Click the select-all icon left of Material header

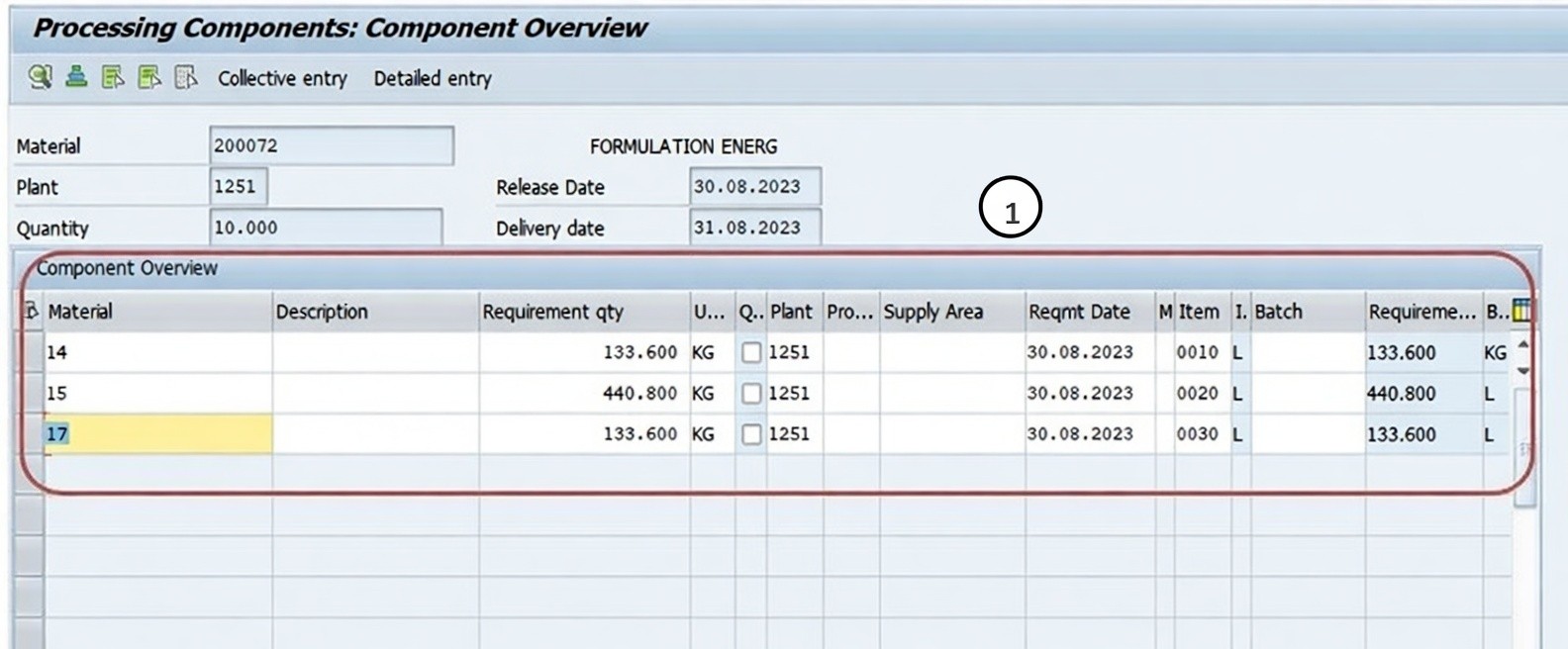31,312
